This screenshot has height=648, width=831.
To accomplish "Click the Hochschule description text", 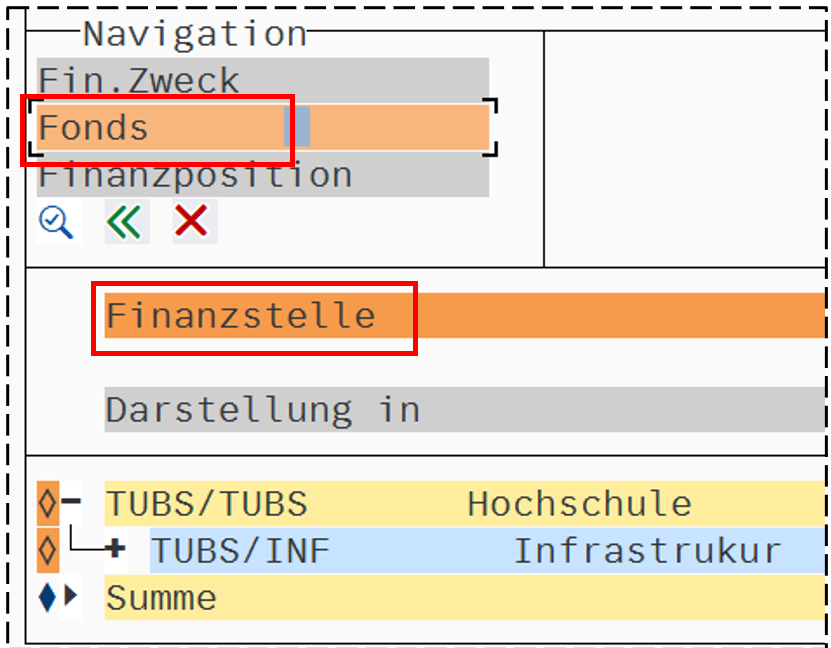I will [x=579, y=504].
